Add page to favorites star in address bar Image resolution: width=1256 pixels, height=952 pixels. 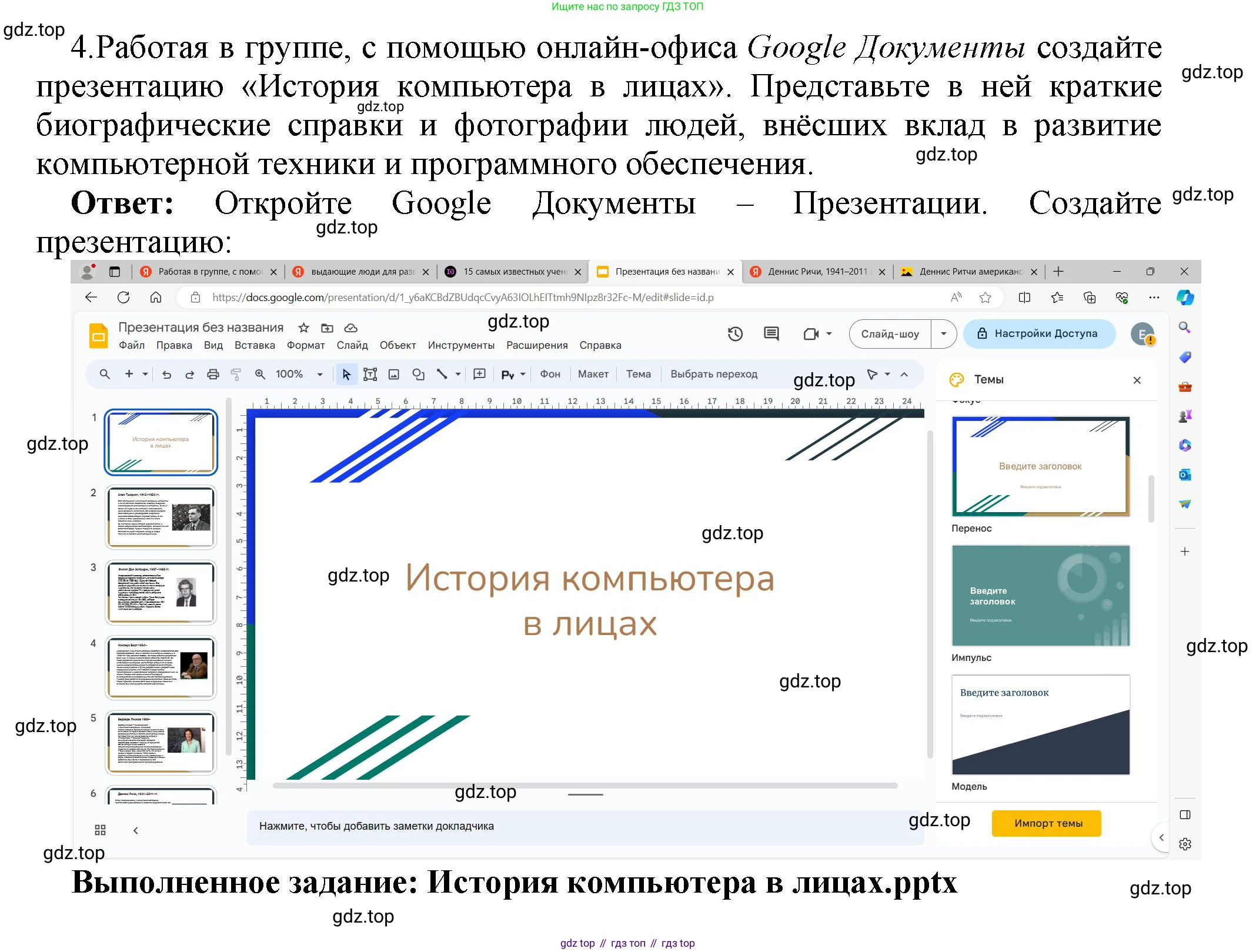985,298
